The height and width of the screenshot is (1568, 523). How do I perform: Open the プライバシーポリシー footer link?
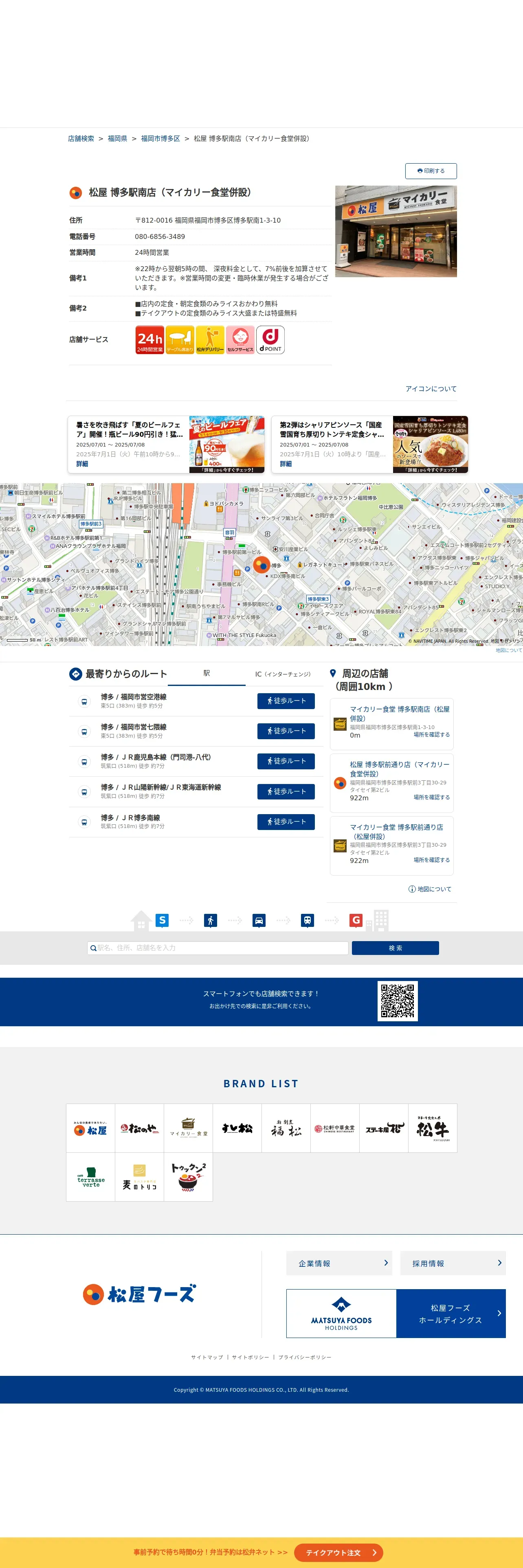coord(305,1357)
